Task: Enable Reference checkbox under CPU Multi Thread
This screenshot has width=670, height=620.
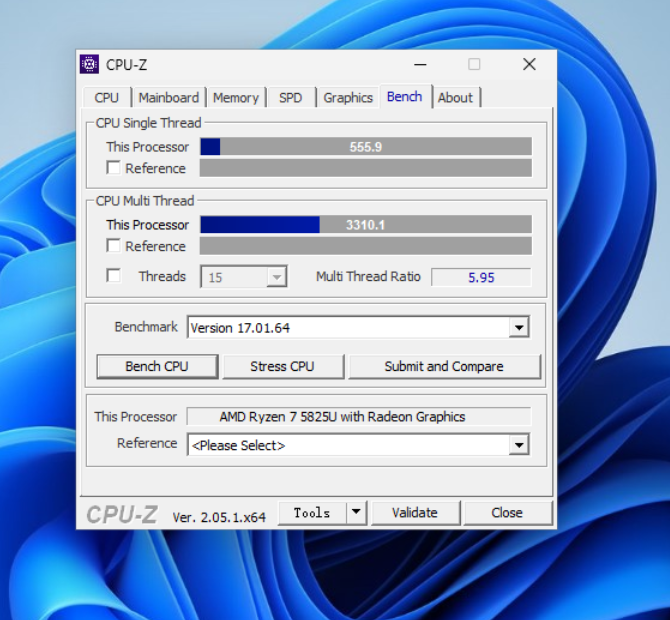Action: [113, 246]
